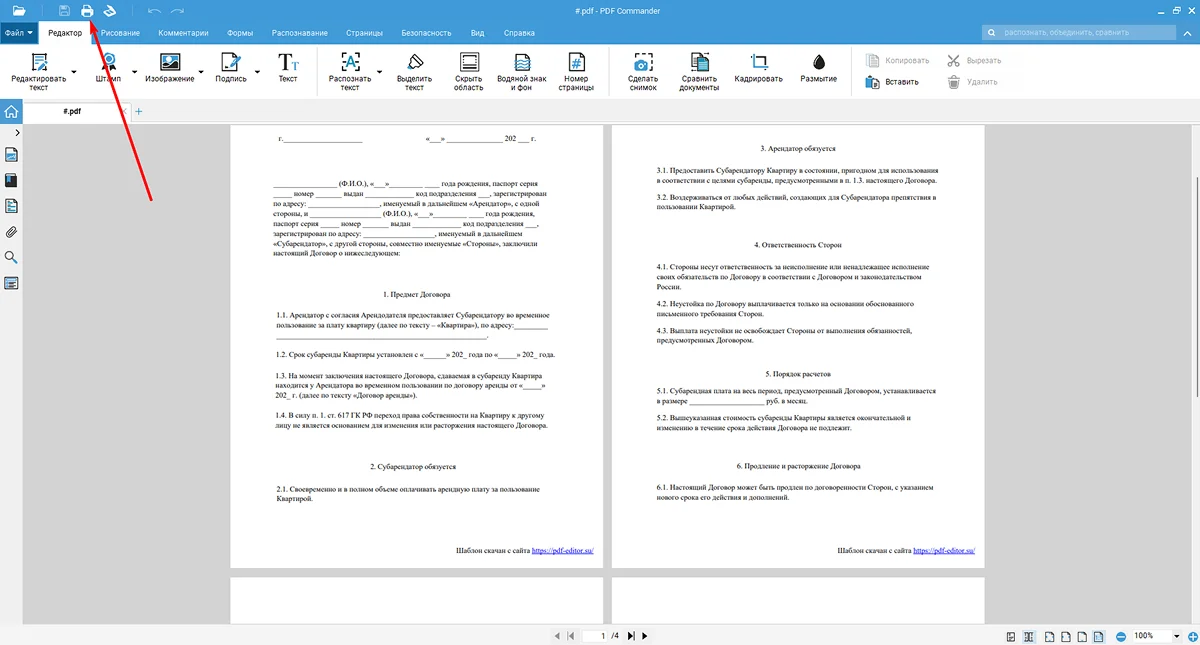
Task: Choose the Изображение tool
Action: 169,68
